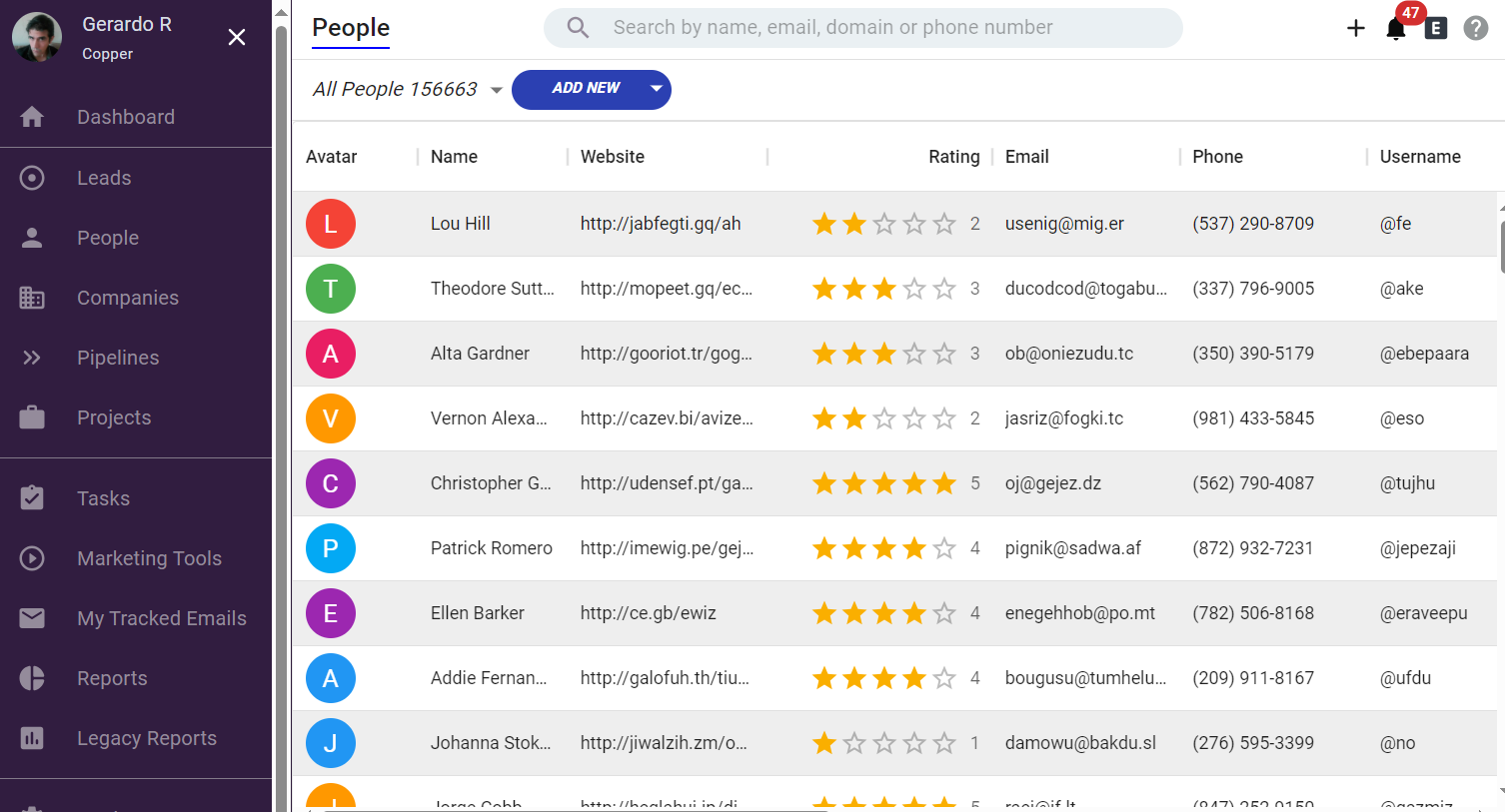Click the people search input field
Screen dimensions: 1505x812
(x=879, y=28)
